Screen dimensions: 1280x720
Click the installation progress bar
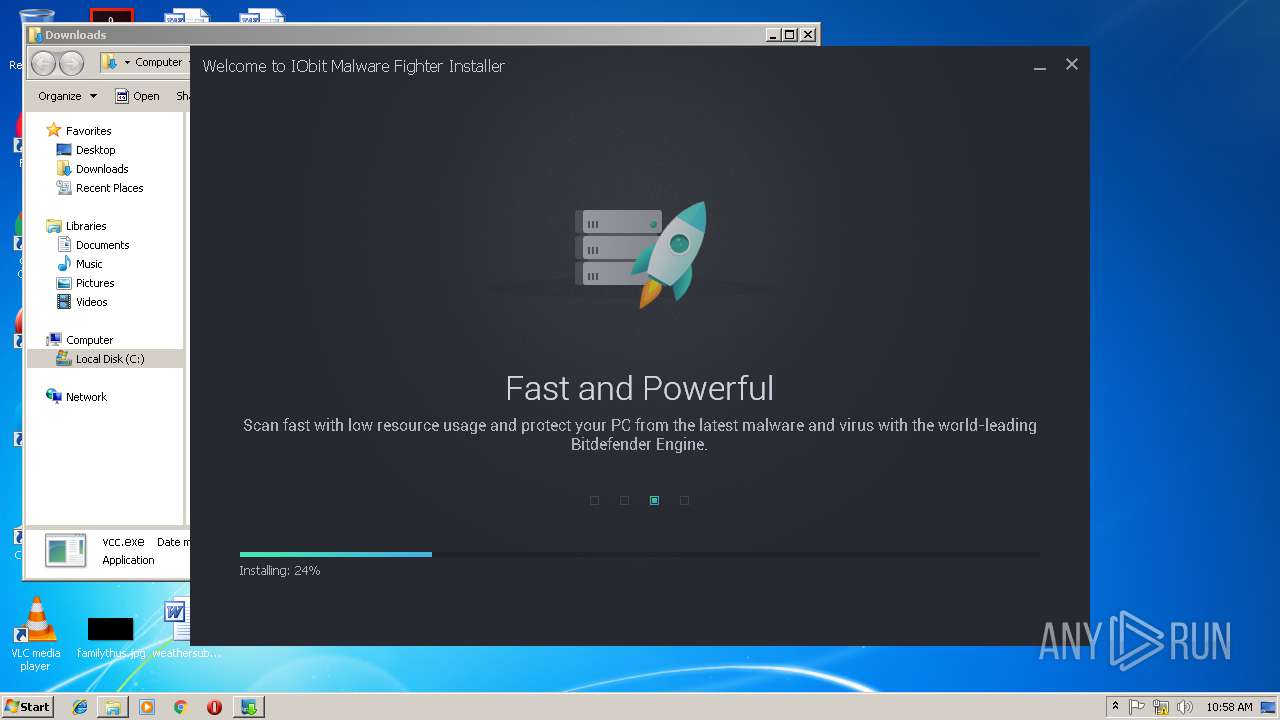(639, 554)
